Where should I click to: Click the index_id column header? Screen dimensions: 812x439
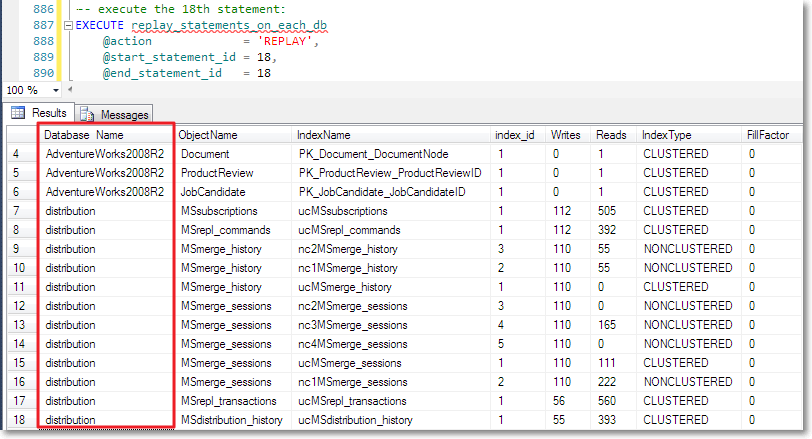click(x=515, y=135)
